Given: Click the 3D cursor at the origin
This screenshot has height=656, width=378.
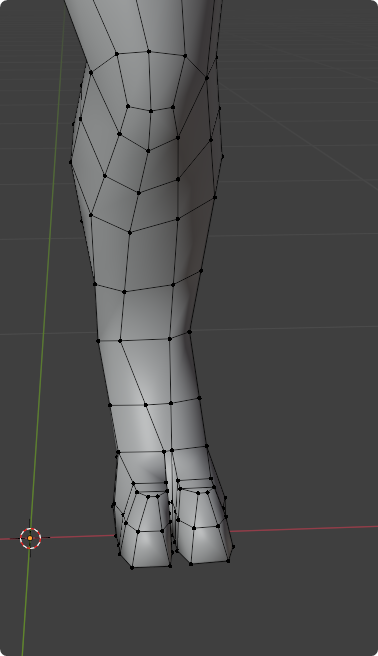Looking at the screenshot, I should pos(30,538).
